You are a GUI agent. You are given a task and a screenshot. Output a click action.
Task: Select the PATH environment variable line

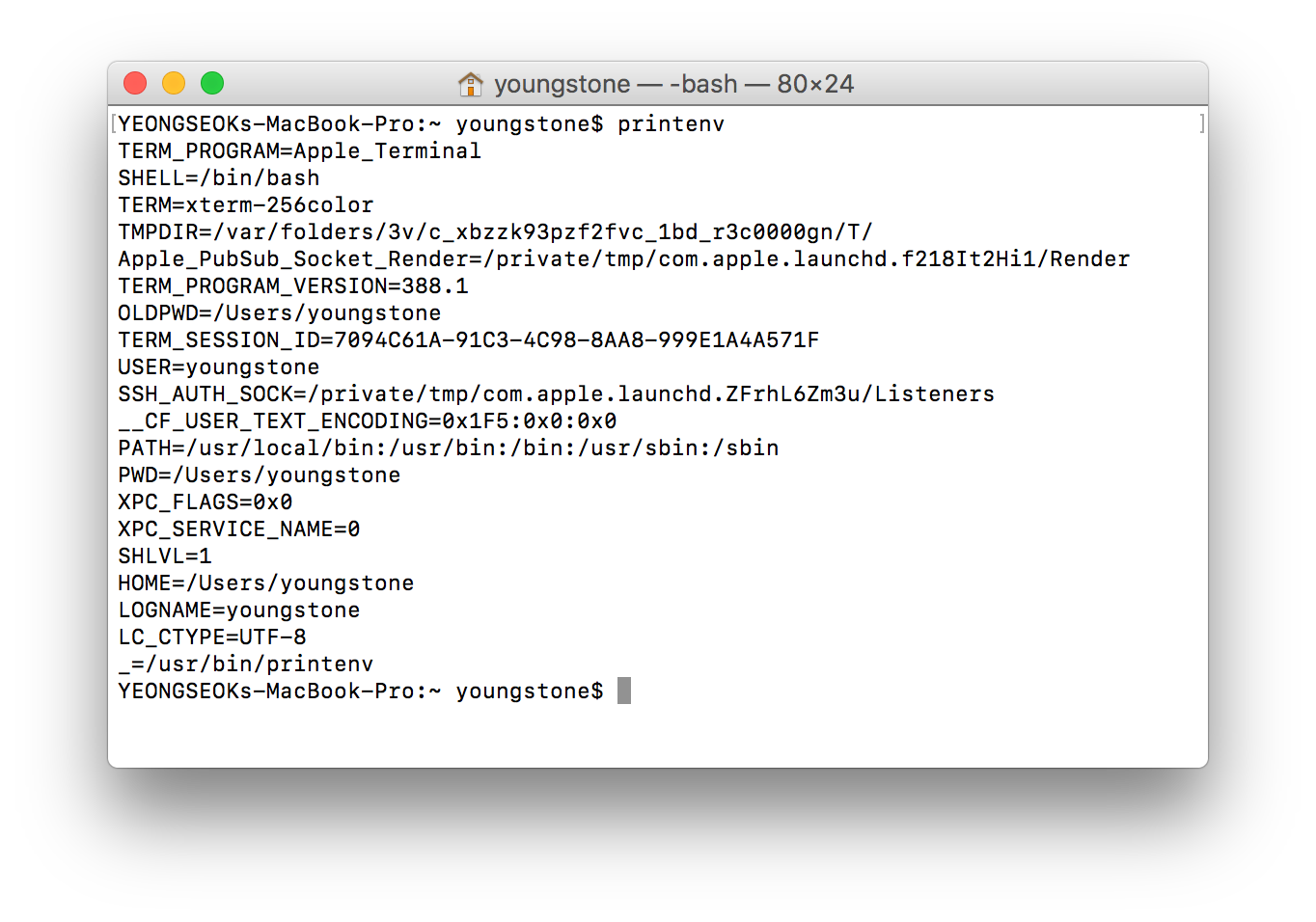point(449,447)
